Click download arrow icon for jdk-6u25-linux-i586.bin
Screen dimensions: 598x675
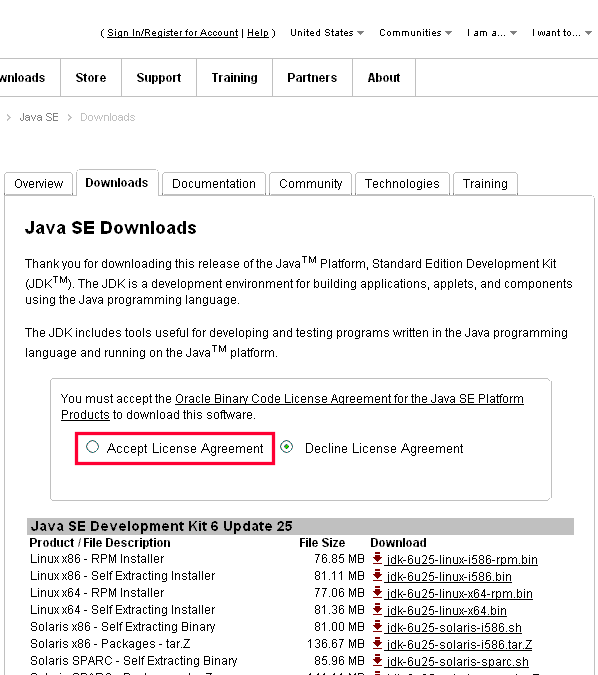click(378, 575)
